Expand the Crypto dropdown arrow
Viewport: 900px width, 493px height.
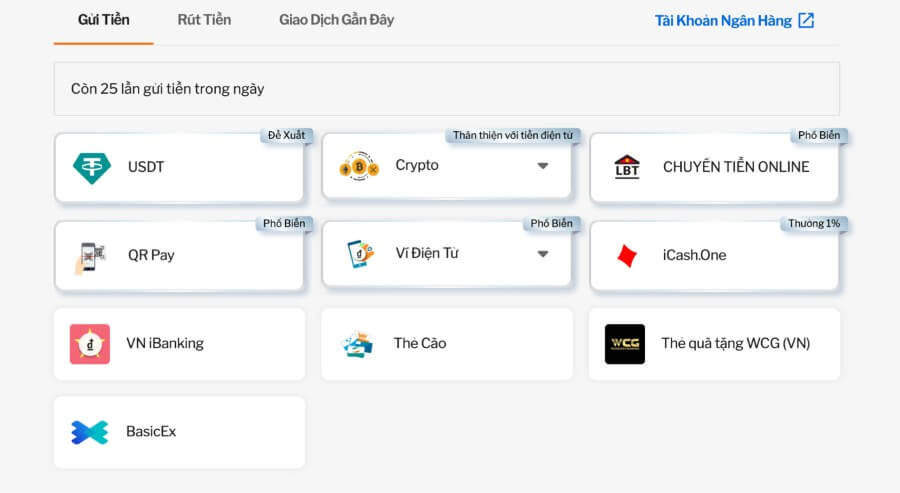pyautogui.click(x=543, y=166)
